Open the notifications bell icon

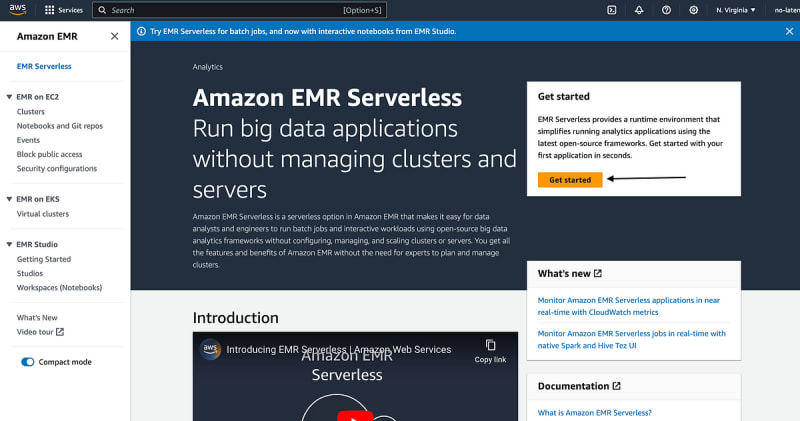click(x=639, y=10)
